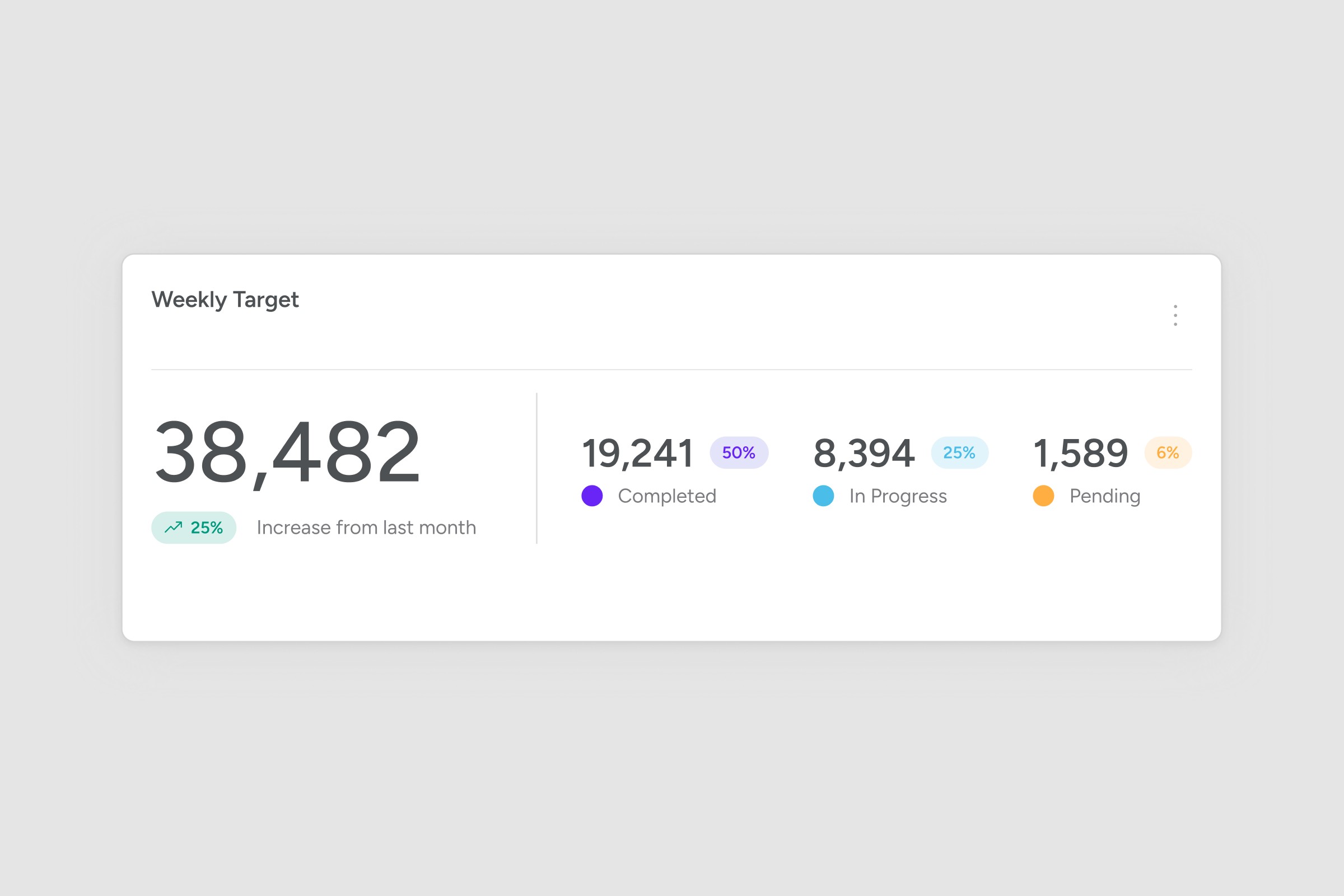Click the Weekly Target title
The width and height of the screenshot is (1344, 896).
tap(225, 300)
